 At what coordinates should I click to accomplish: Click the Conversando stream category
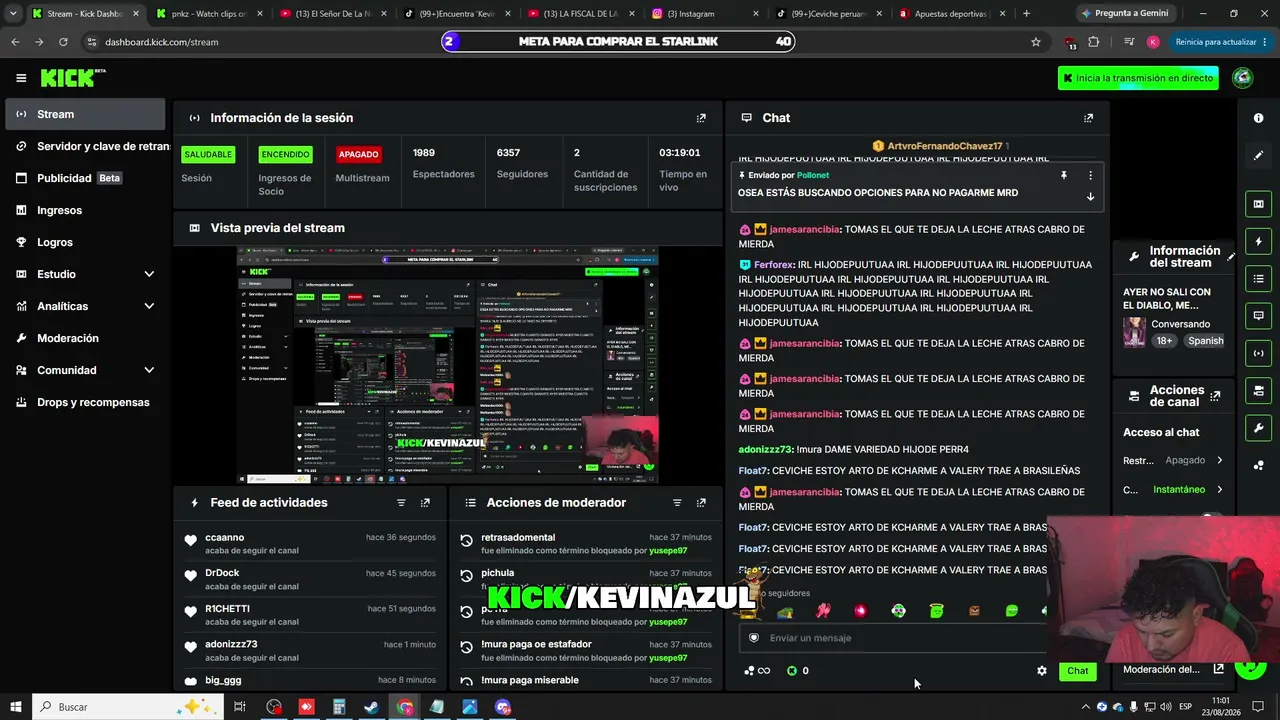tap(1180, 324)
